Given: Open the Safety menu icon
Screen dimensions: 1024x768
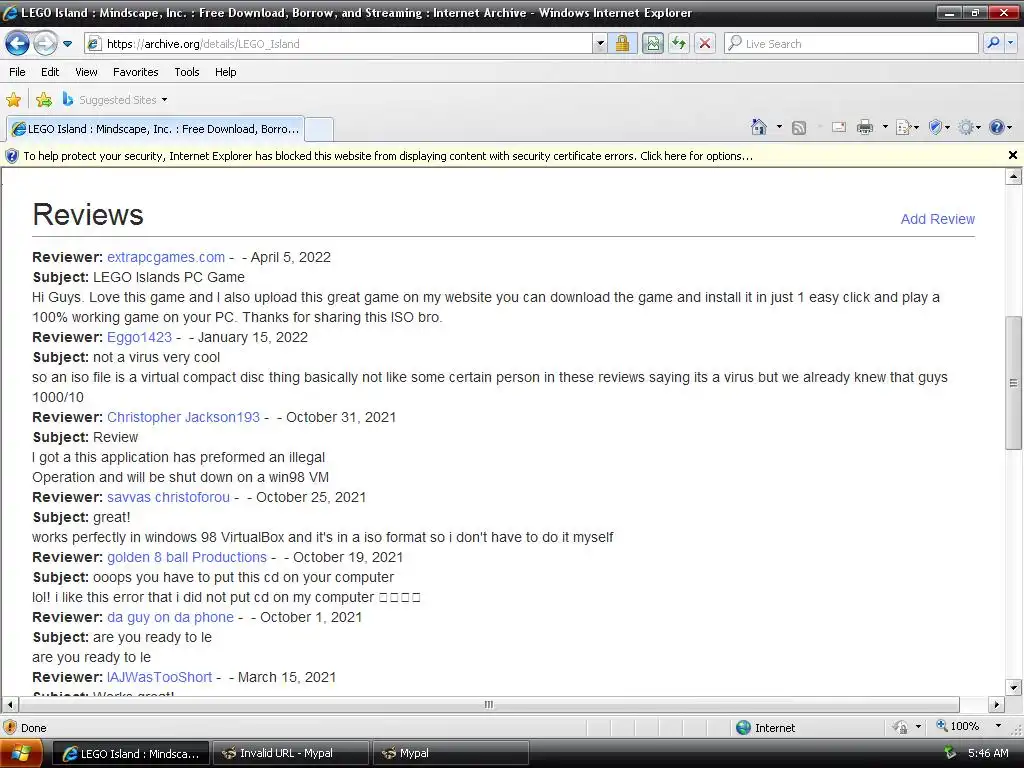Looking at the screenshot, I should [x=939, y=127].
